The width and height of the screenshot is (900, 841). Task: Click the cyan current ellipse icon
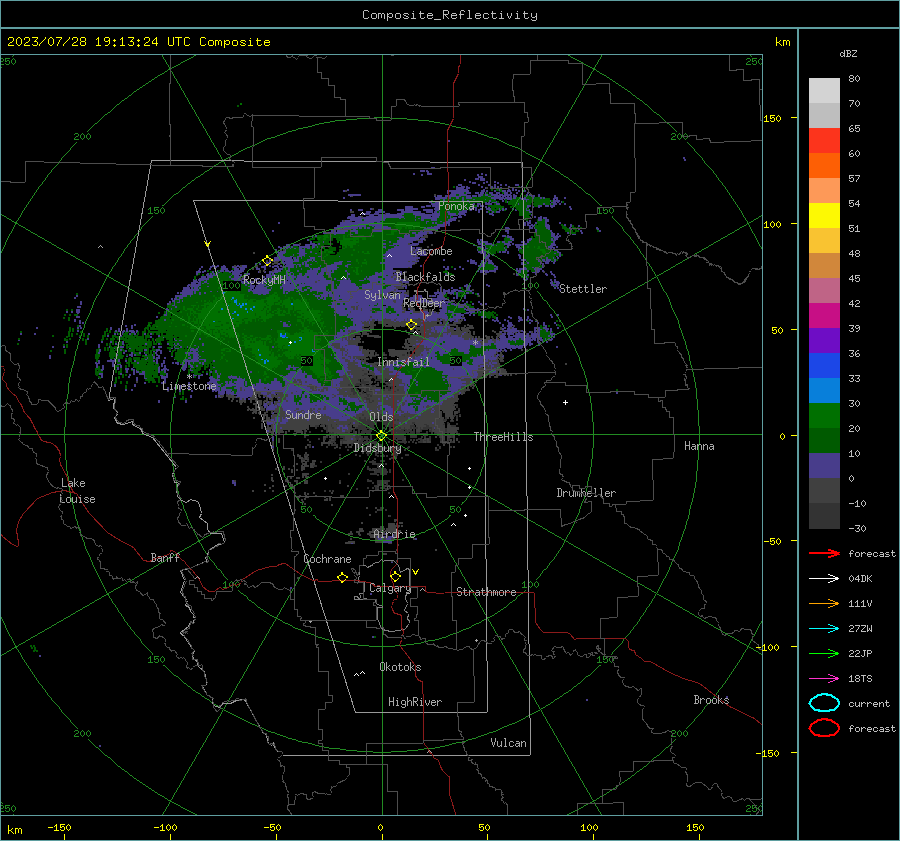point(824,703)
